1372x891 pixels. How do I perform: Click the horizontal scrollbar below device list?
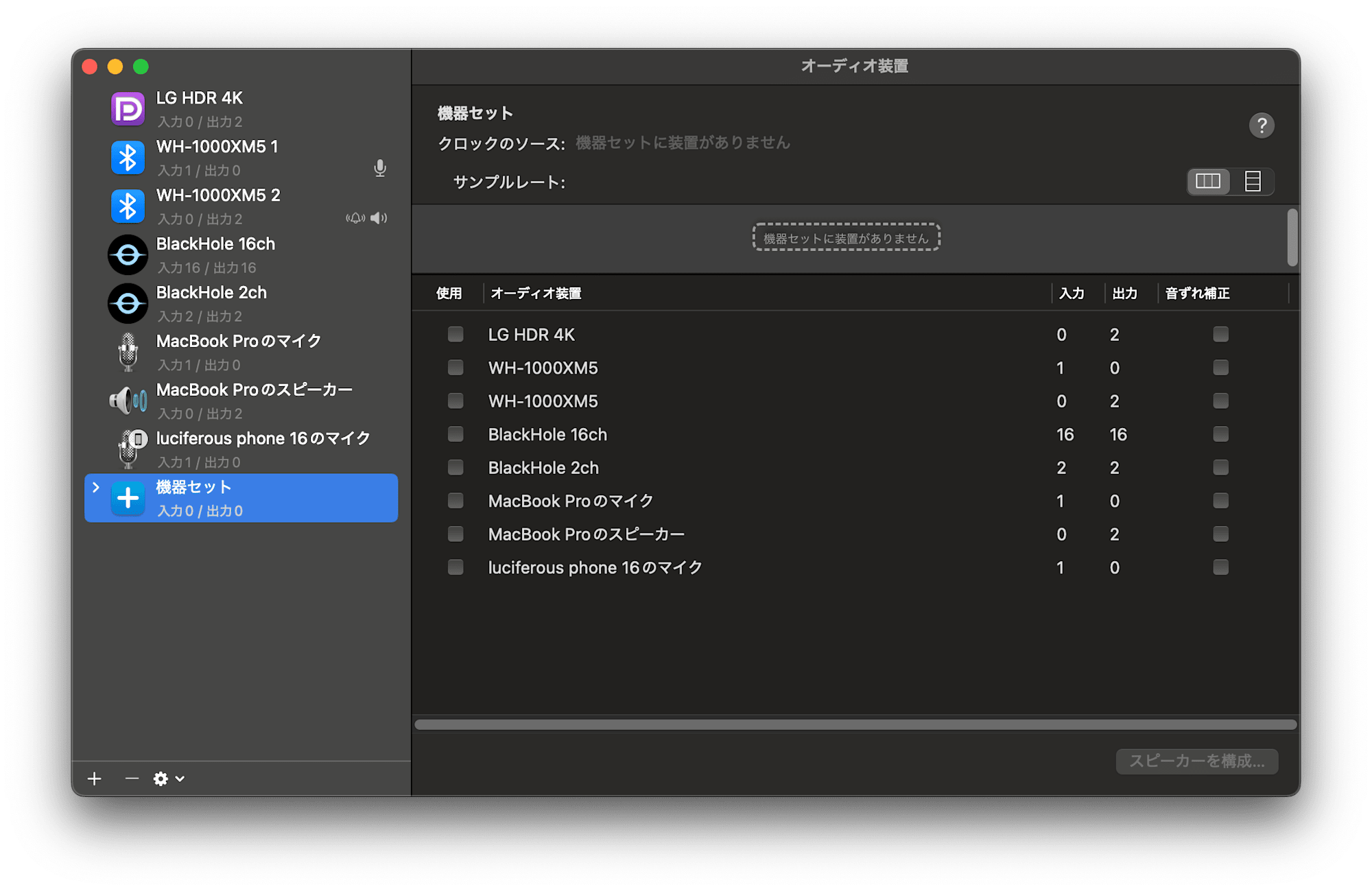point(855,725)
